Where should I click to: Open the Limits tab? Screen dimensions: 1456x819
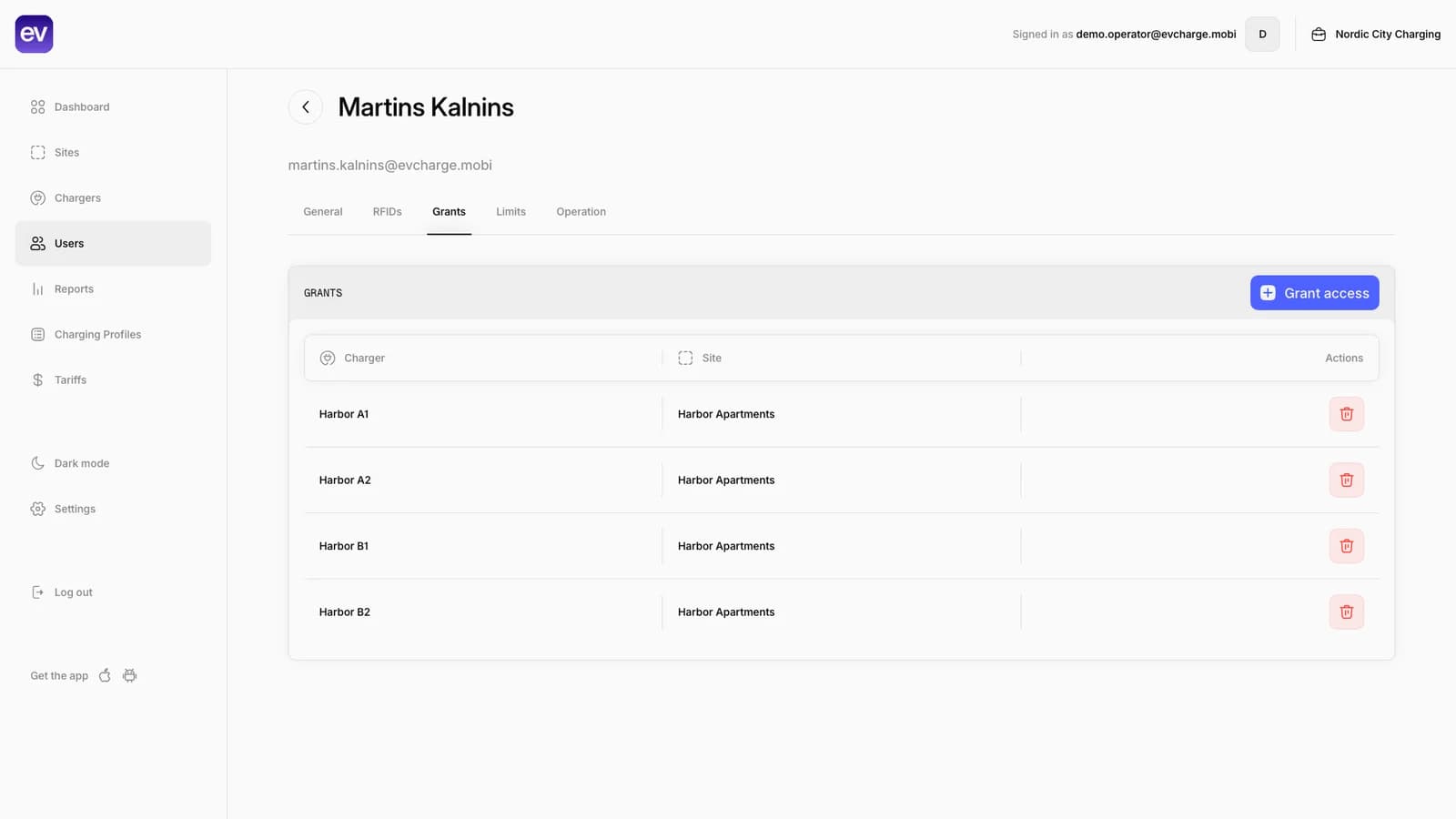(x=511, y=211)
